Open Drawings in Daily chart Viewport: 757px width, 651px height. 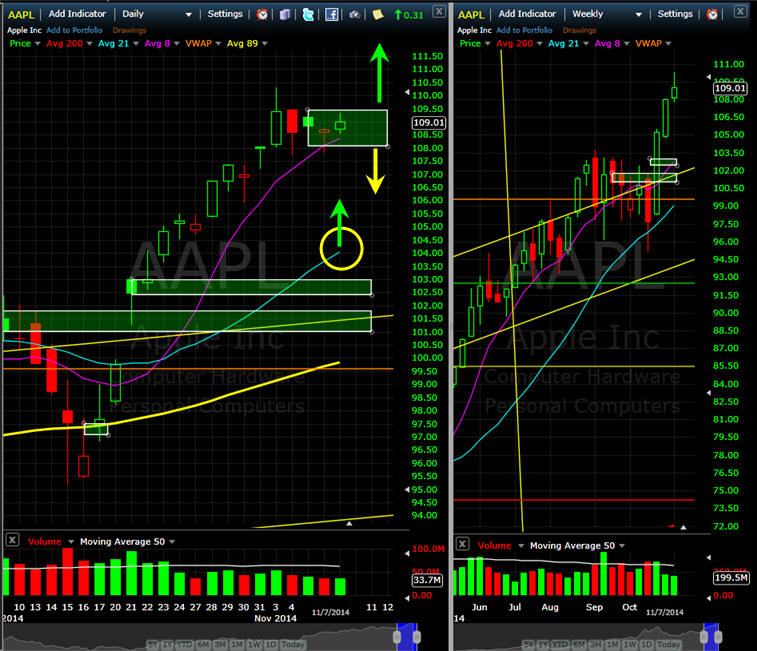[x=129, y=30]
